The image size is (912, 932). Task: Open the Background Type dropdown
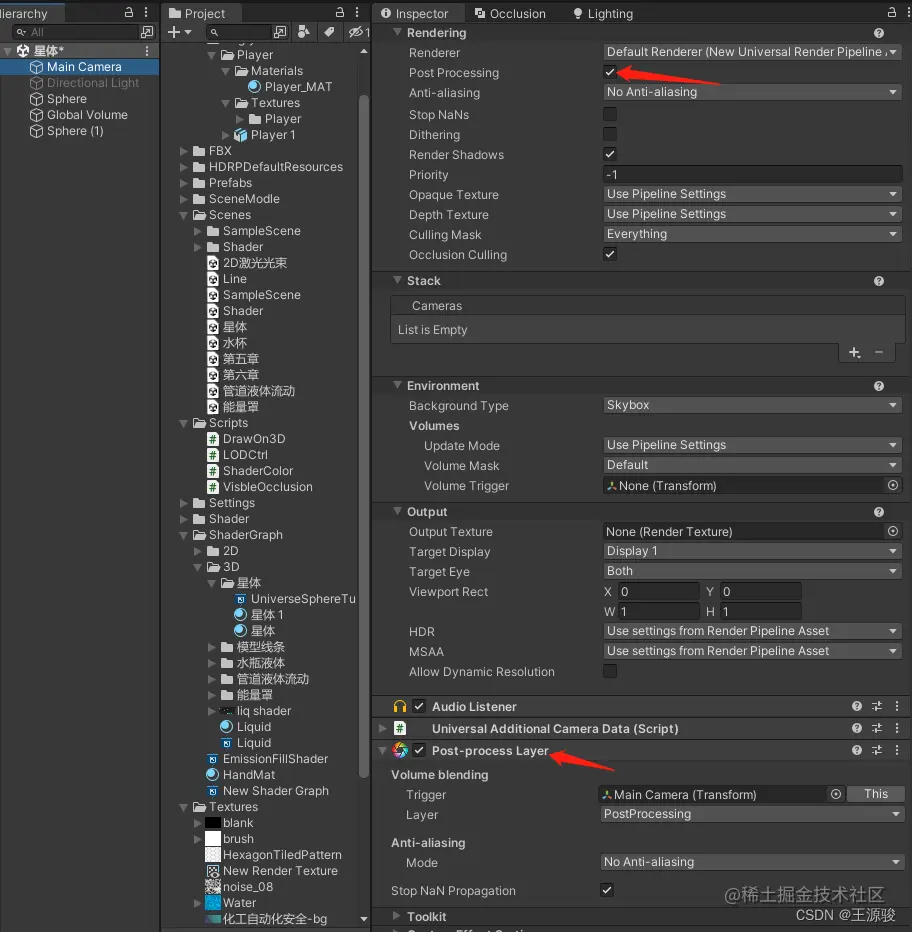(752, 405)
